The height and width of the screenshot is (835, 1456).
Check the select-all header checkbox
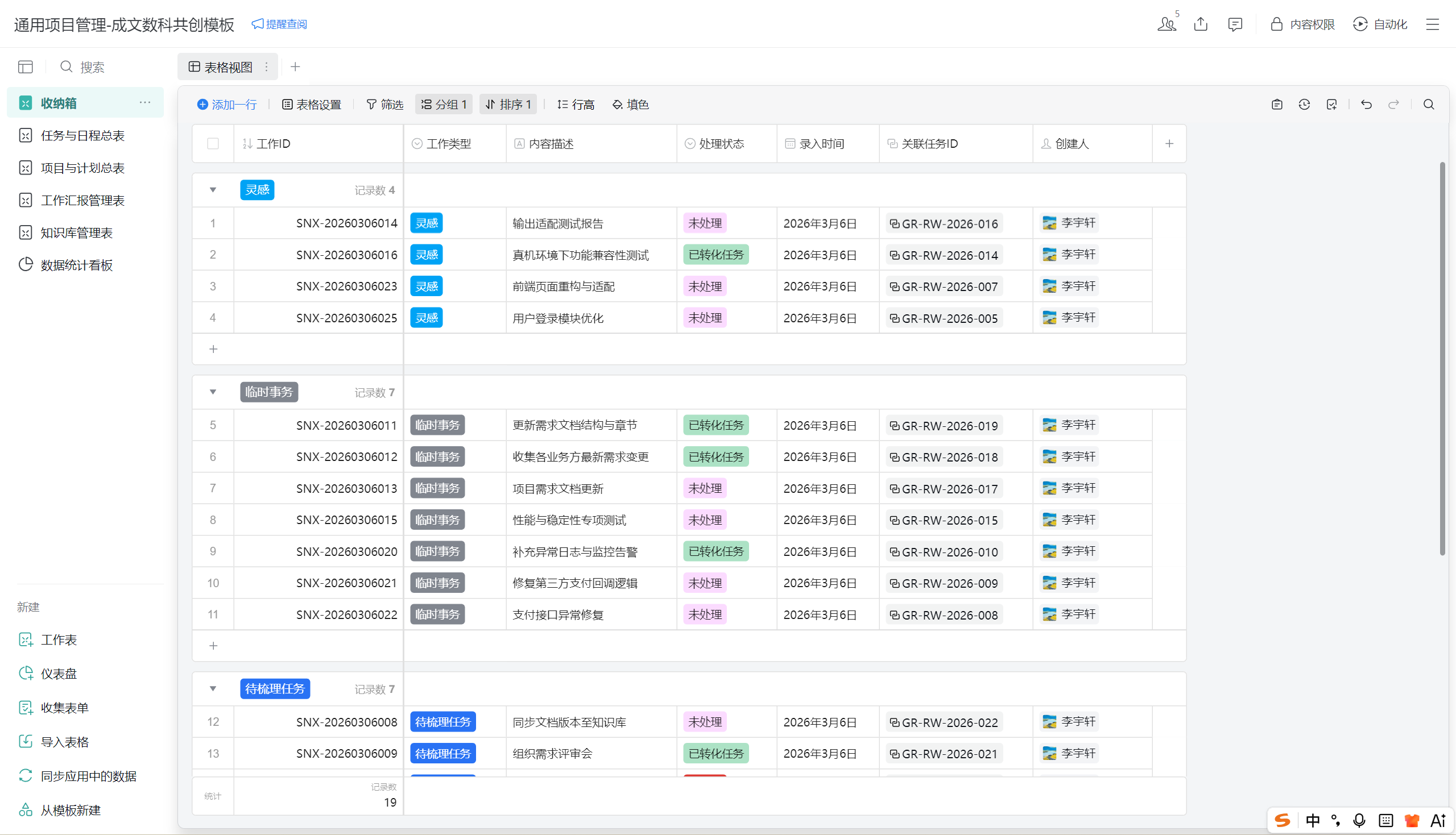coord(213,143)
